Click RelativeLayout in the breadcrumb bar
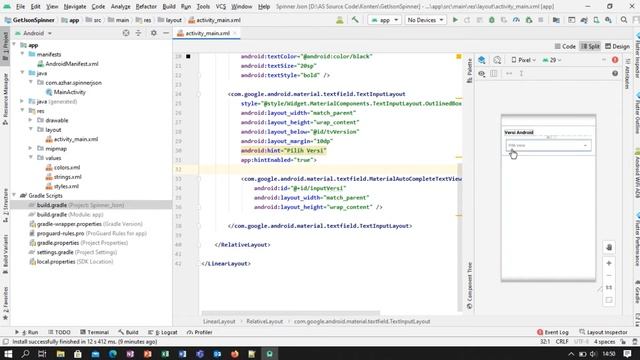Screen dimensions: 640x360 tap(264, 322)
